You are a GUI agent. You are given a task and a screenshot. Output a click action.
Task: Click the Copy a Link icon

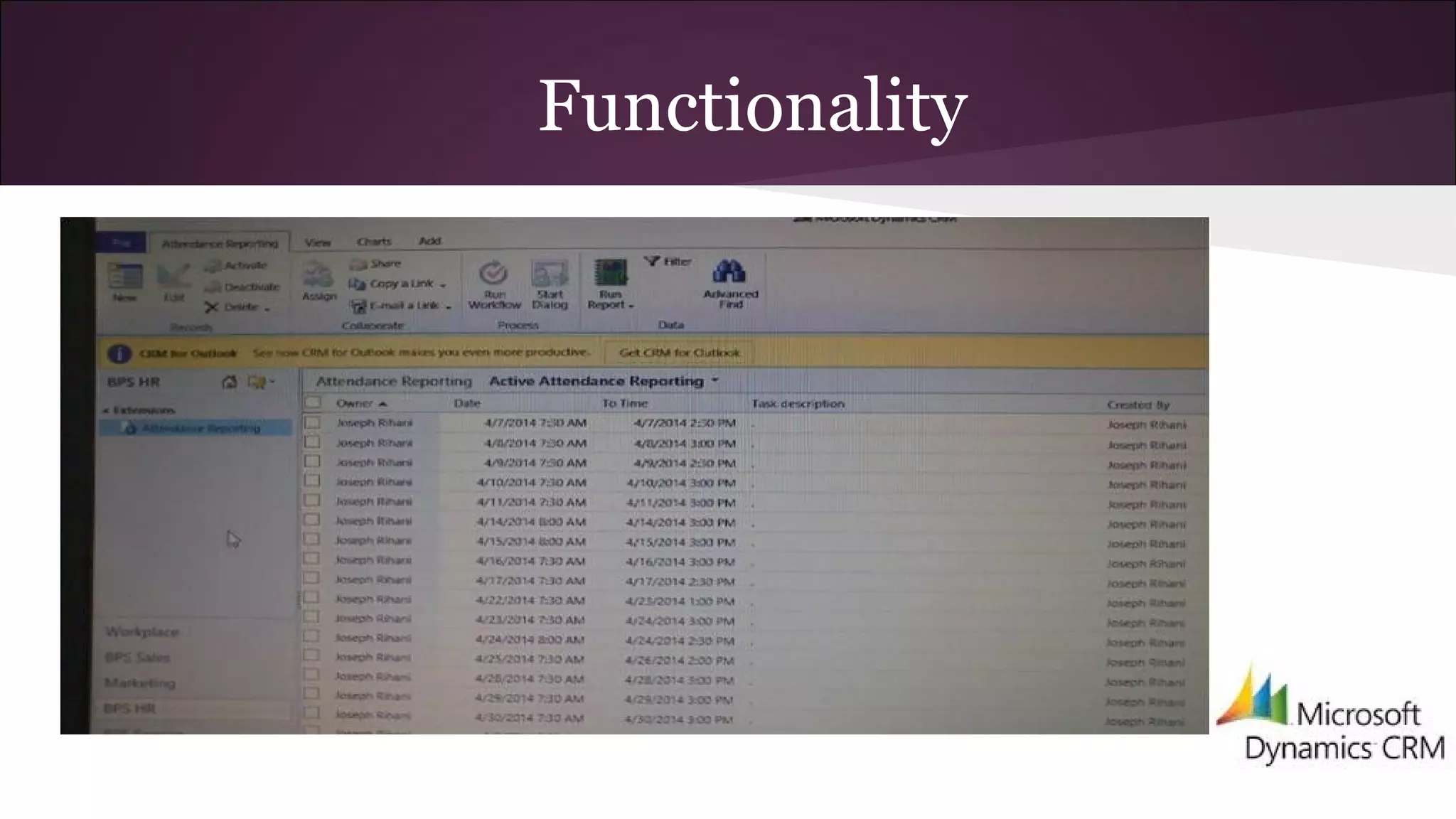coord(357,284)
